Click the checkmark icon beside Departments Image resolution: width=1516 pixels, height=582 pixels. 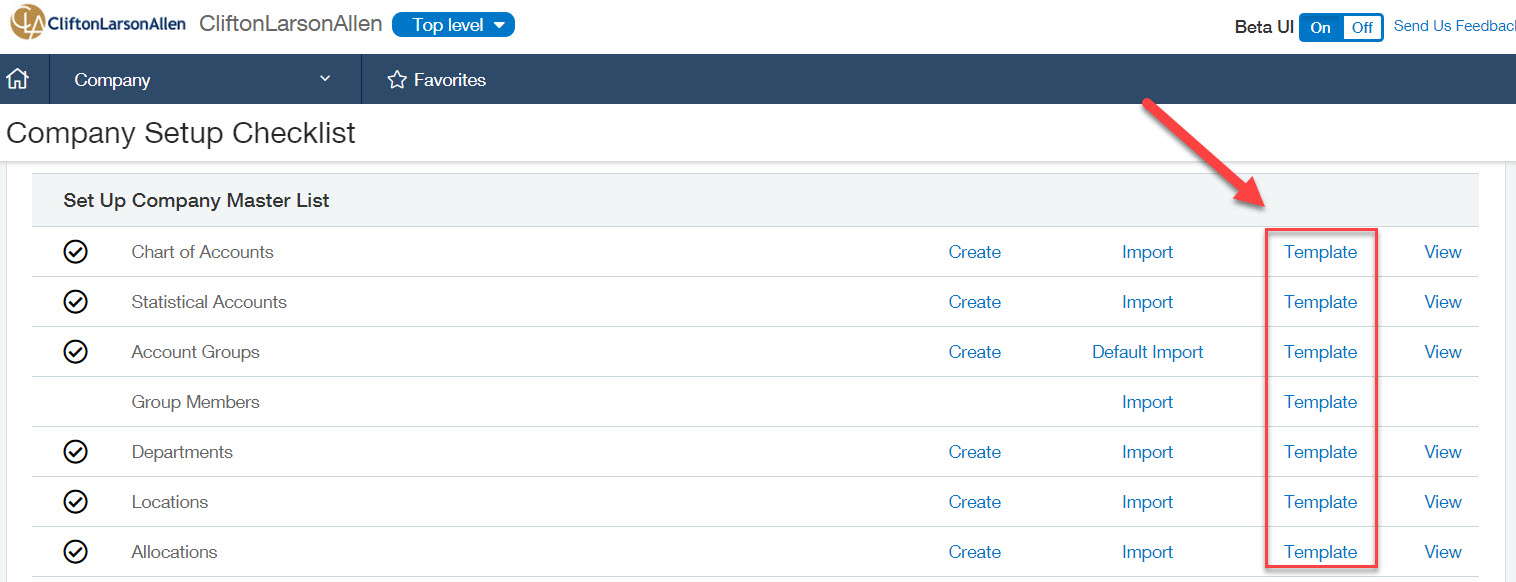pyautogui.click(x=75, y=452)
